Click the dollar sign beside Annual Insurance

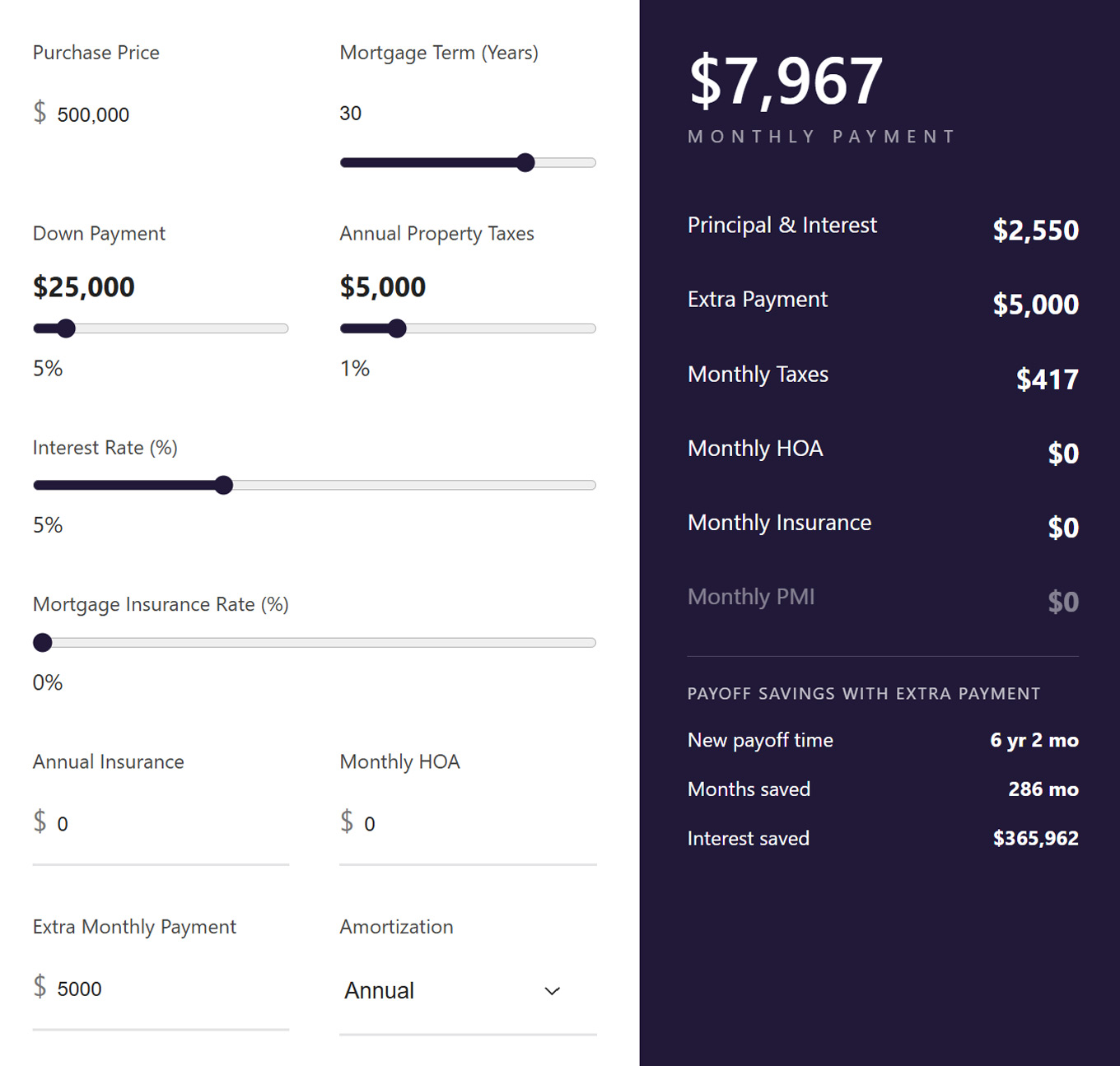[40, 822]
